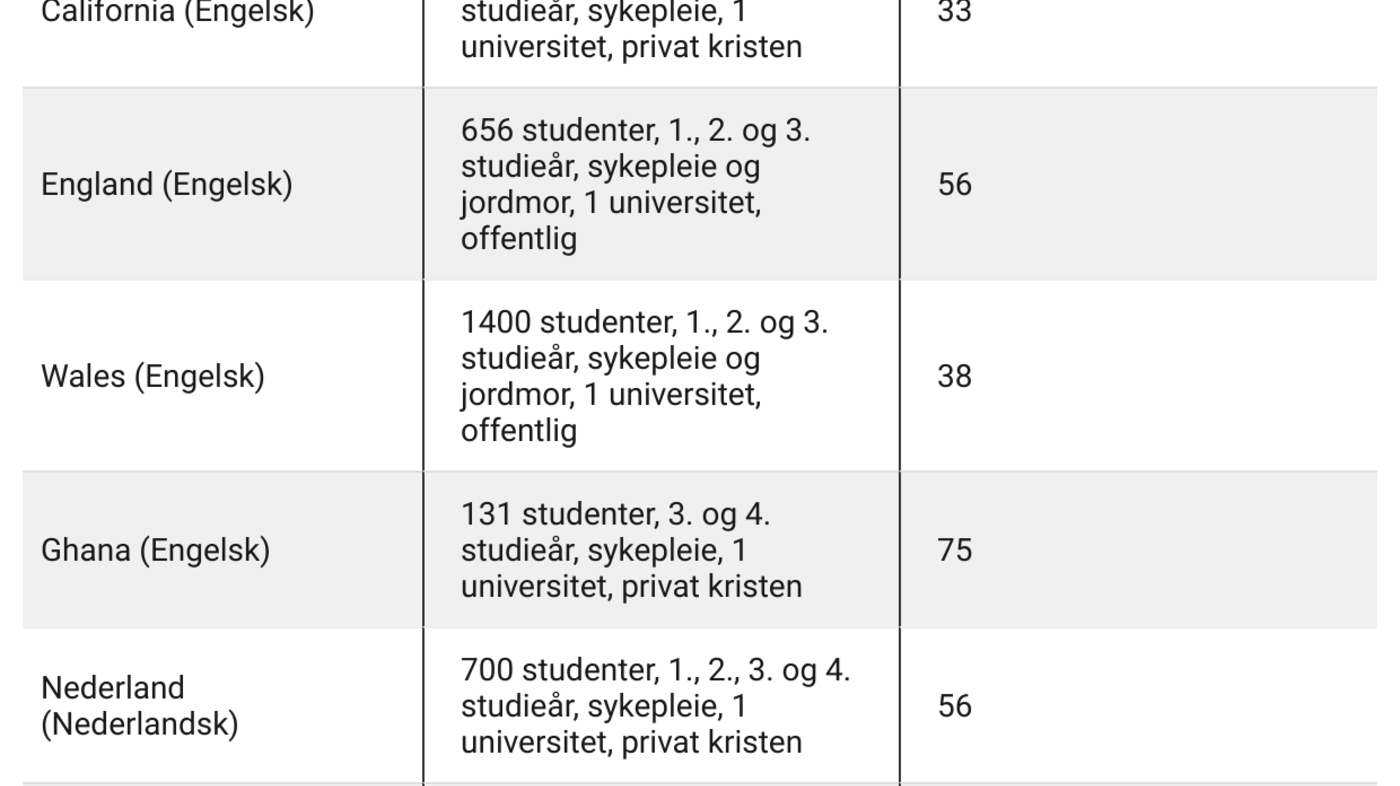Click the 1400 studenter description cell
Viewport: 1400px width, 786px height.
[x=661, y=376]
